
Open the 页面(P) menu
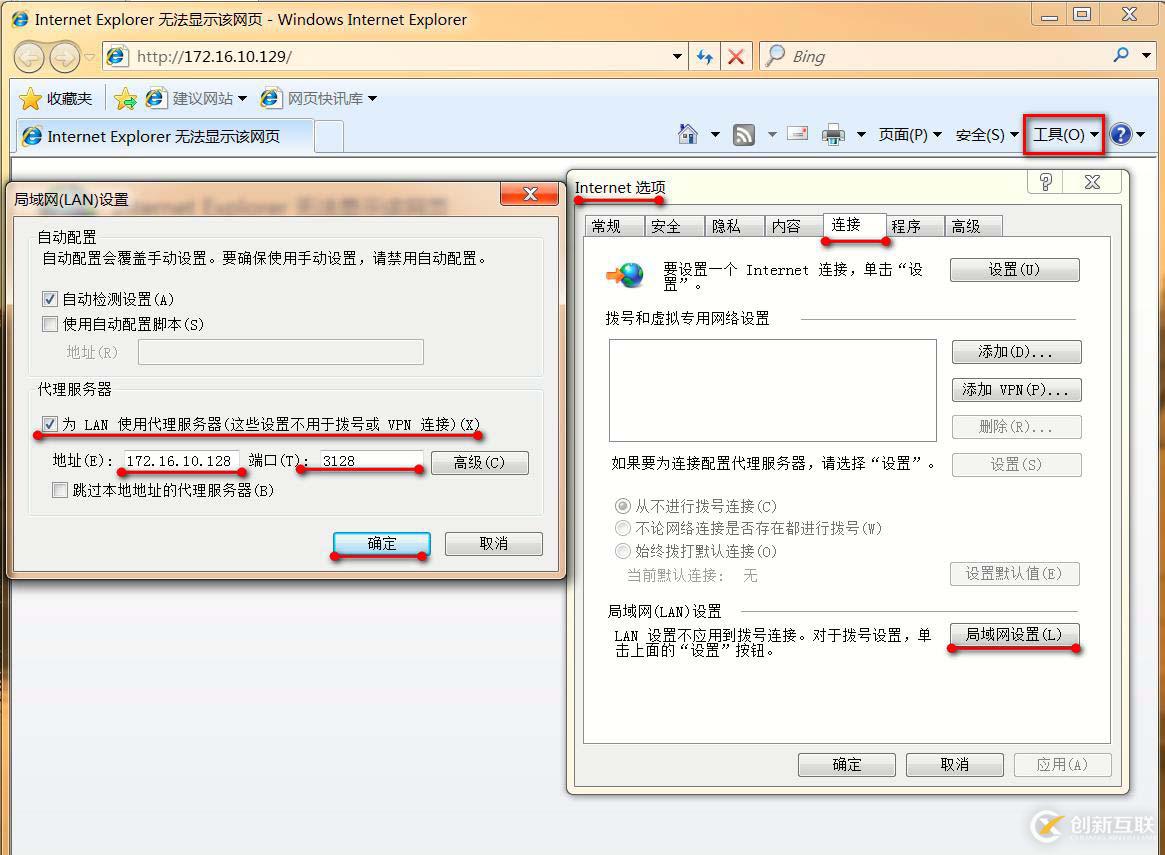coord(909,134)
